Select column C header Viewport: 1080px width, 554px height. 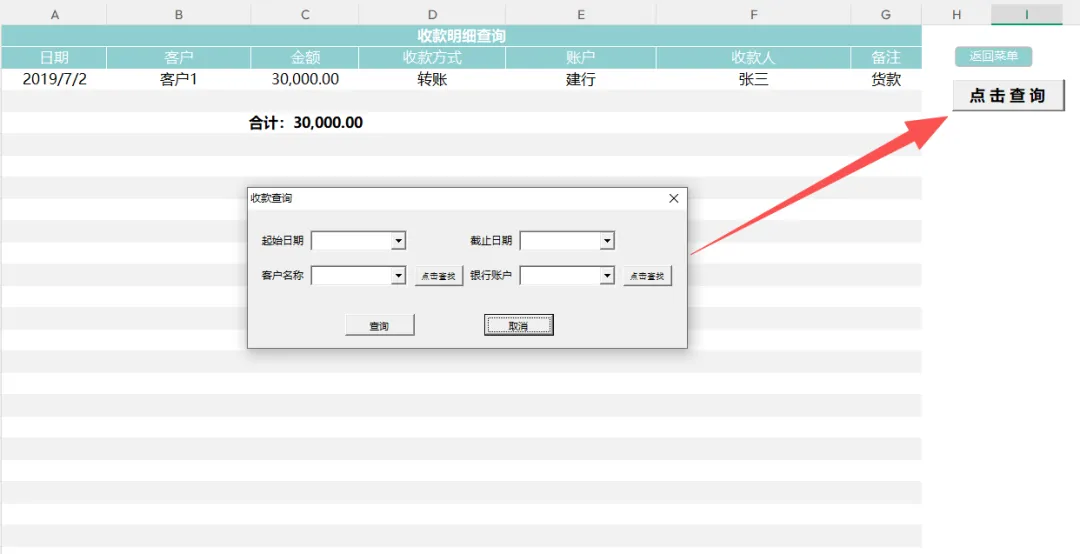[x=304, y=14]
